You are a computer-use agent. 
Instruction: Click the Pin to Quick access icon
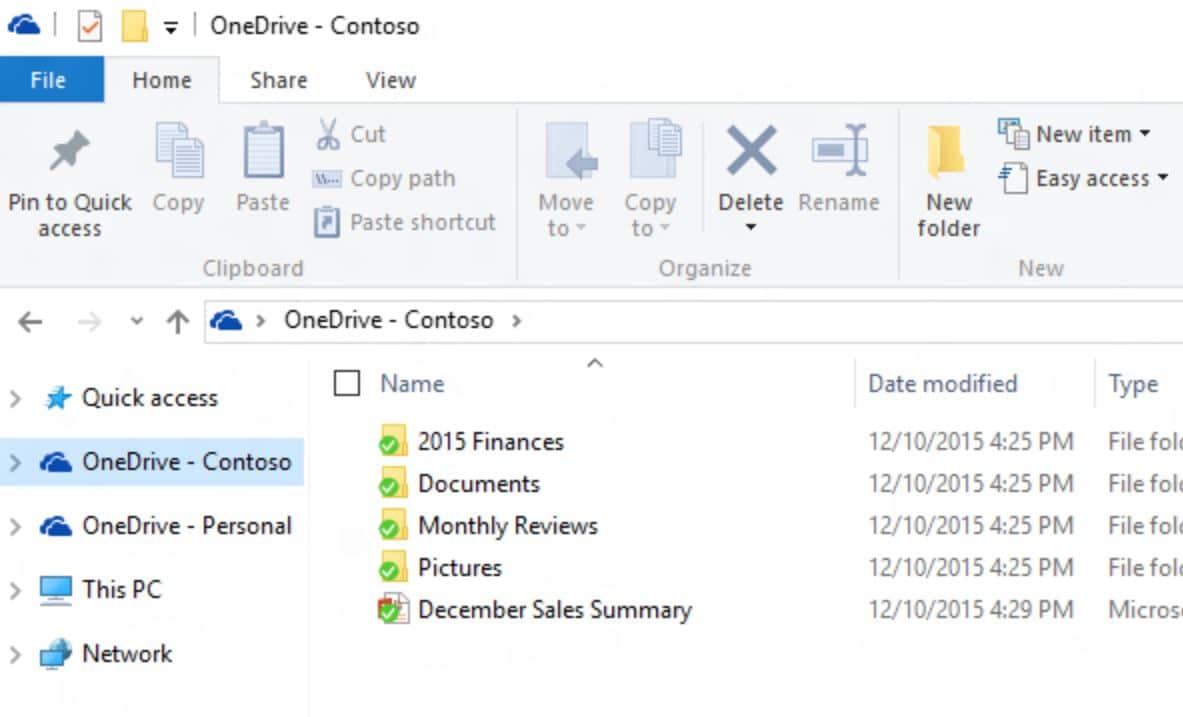point(69,153)
